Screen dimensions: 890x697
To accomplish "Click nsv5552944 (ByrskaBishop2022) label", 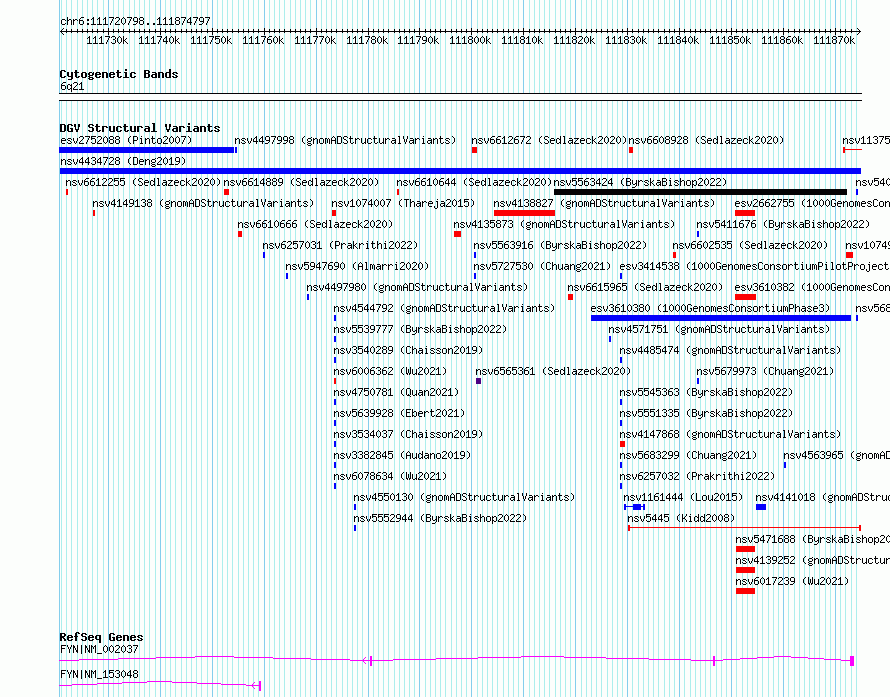I will [440, 518].
